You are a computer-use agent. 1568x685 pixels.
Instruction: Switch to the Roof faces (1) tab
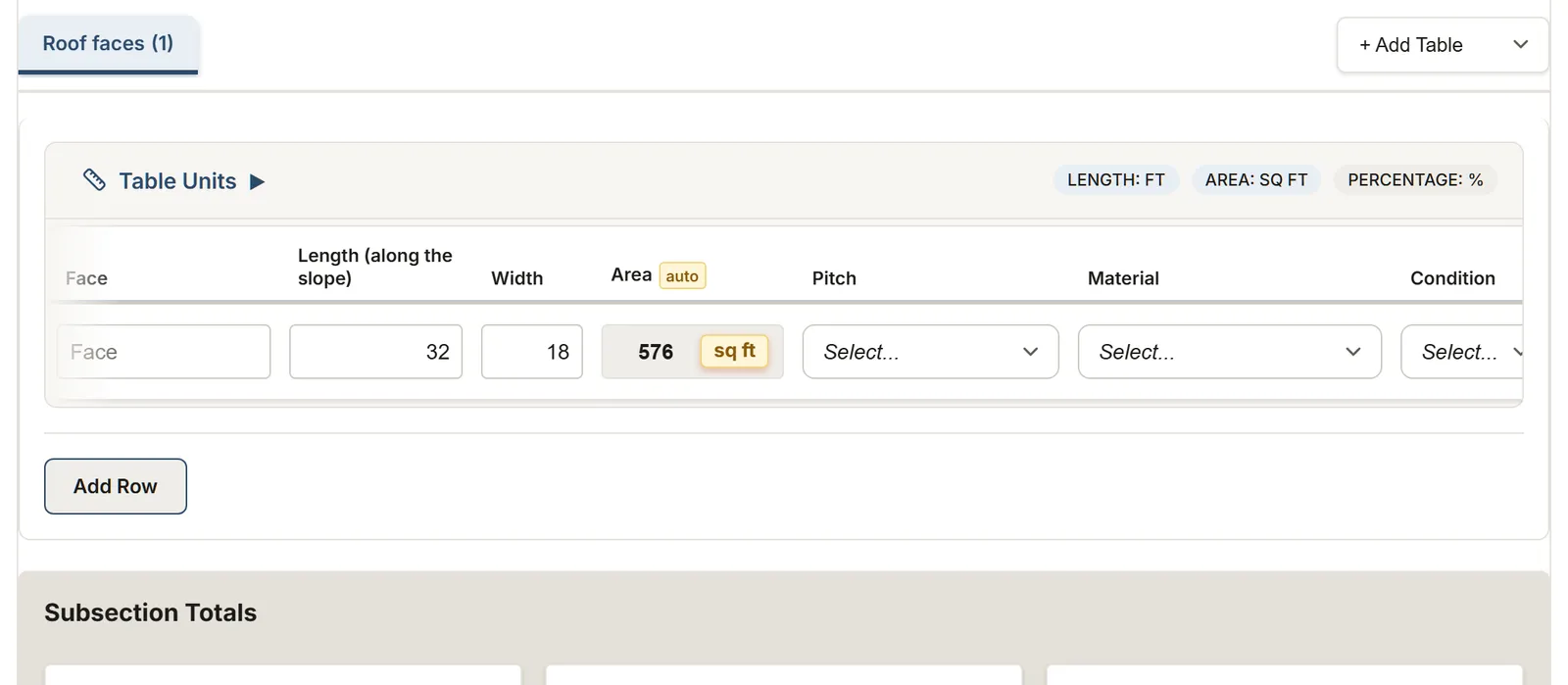[108, 44]
